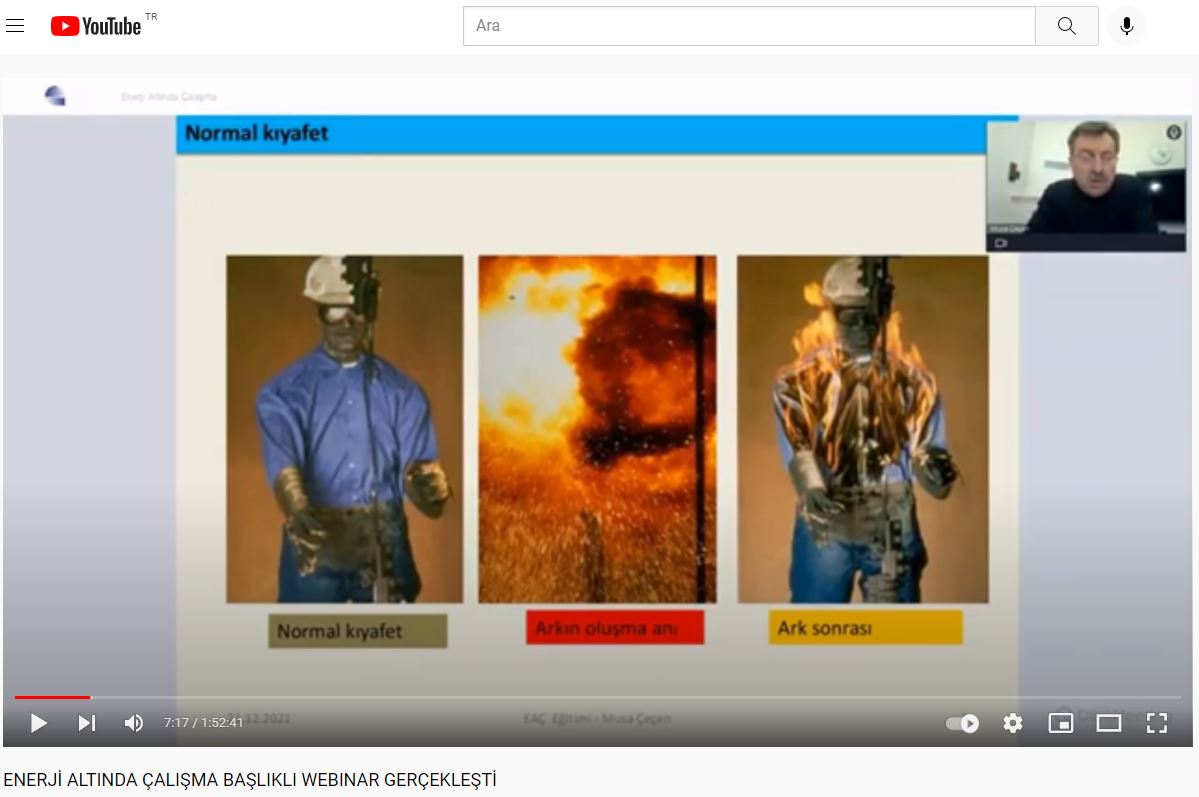
Task: Click the video title ENERJİ ALTINDA ÇALIŞMA
Action: [250, 780]
